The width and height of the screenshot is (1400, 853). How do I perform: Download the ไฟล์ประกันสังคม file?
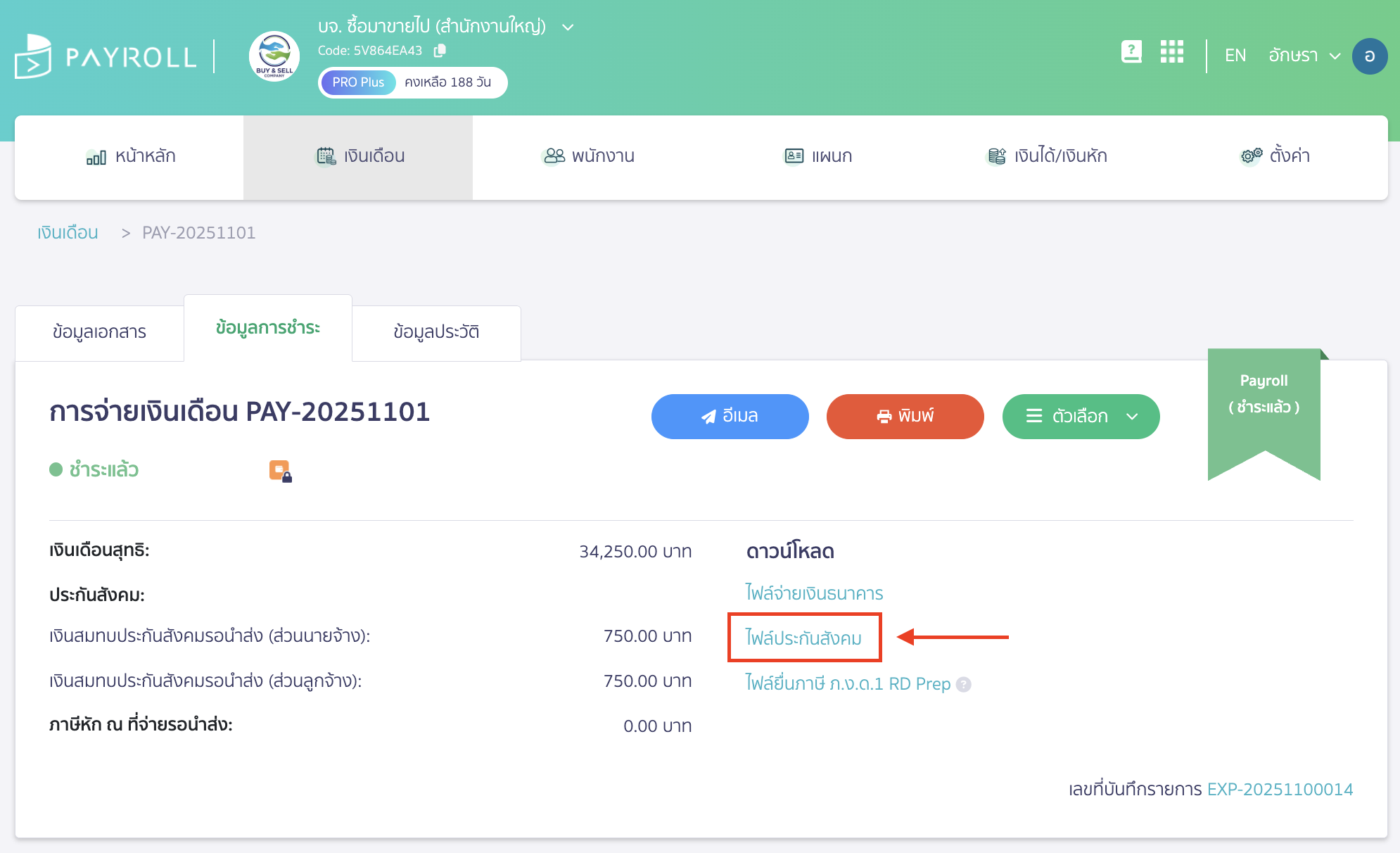[804, 637]
